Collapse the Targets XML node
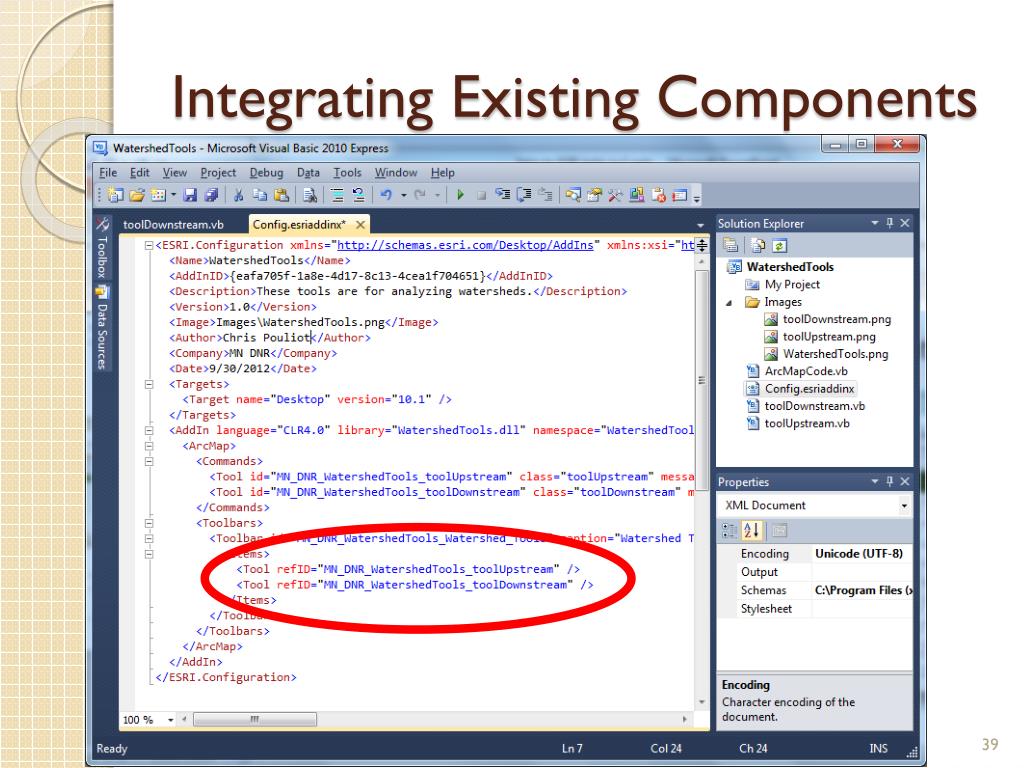The width and height of the screenshot is (1024, 768). pyautogui.click(x=149, y=385)
